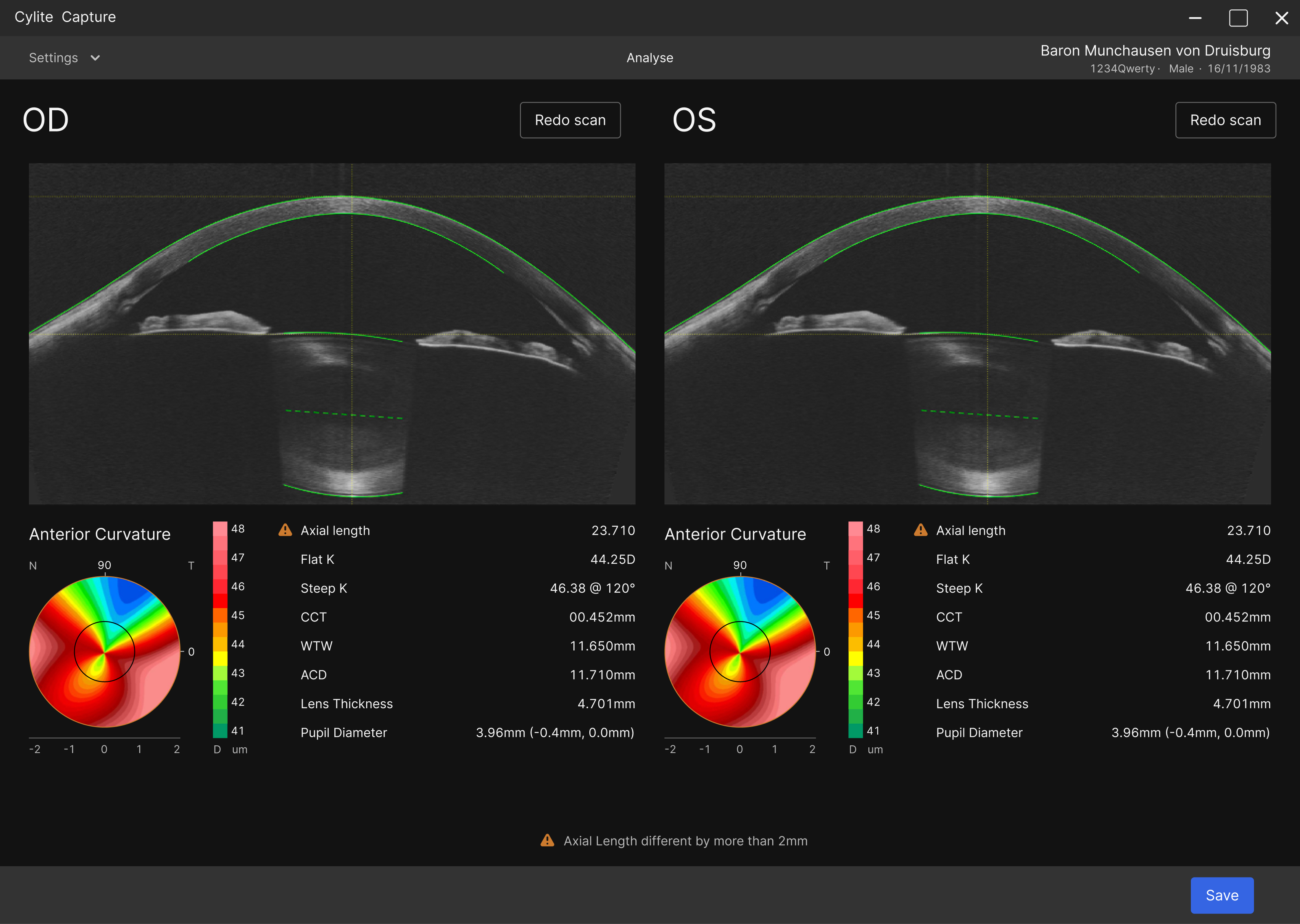This screenshot has width=1300, height=924.
Task: Click the OD OCT scan image
Action: (x=332, y=333)
